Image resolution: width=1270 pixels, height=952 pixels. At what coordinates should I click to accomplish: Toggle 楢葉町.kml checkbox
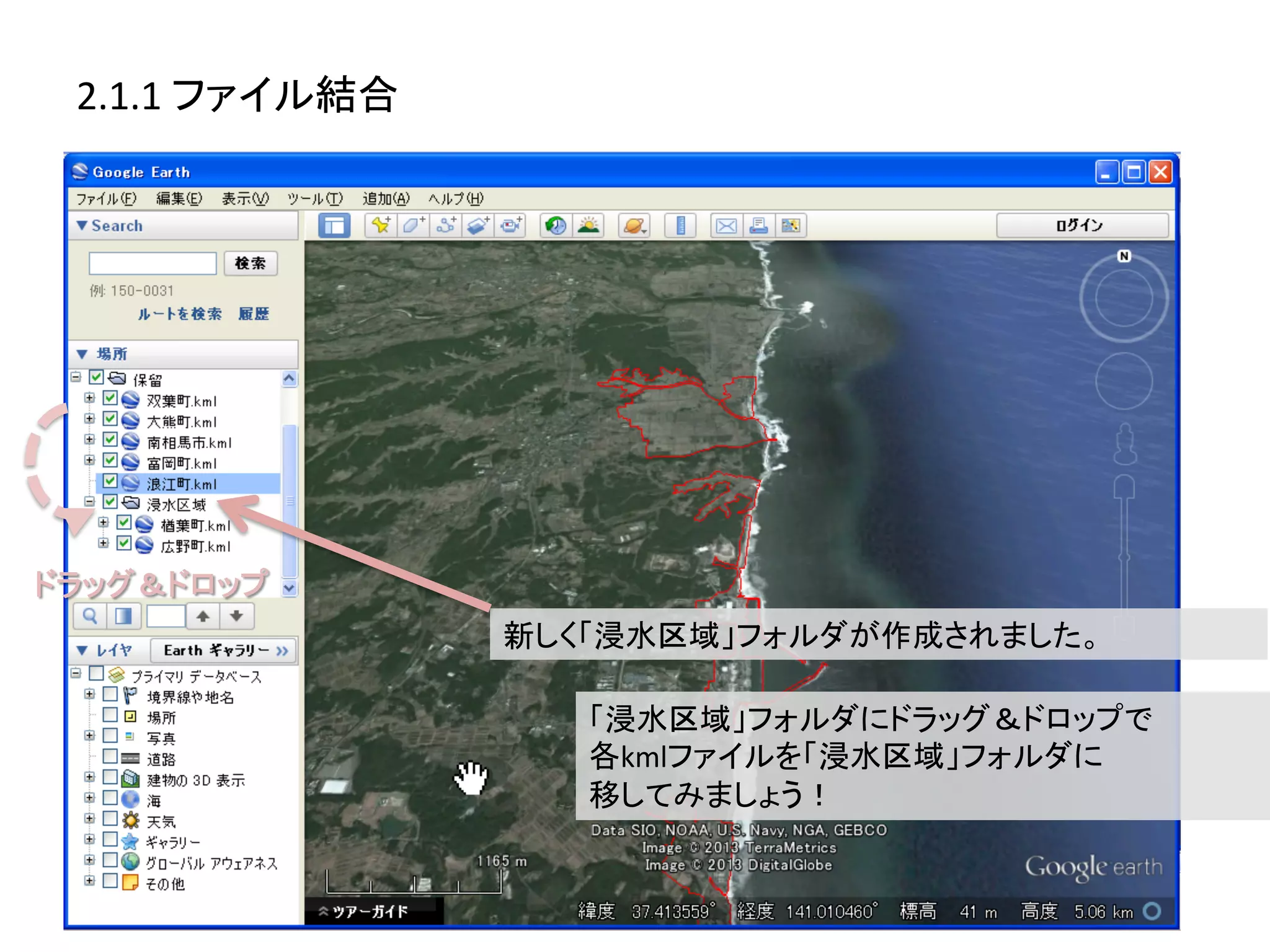click(x=124, y=523)
